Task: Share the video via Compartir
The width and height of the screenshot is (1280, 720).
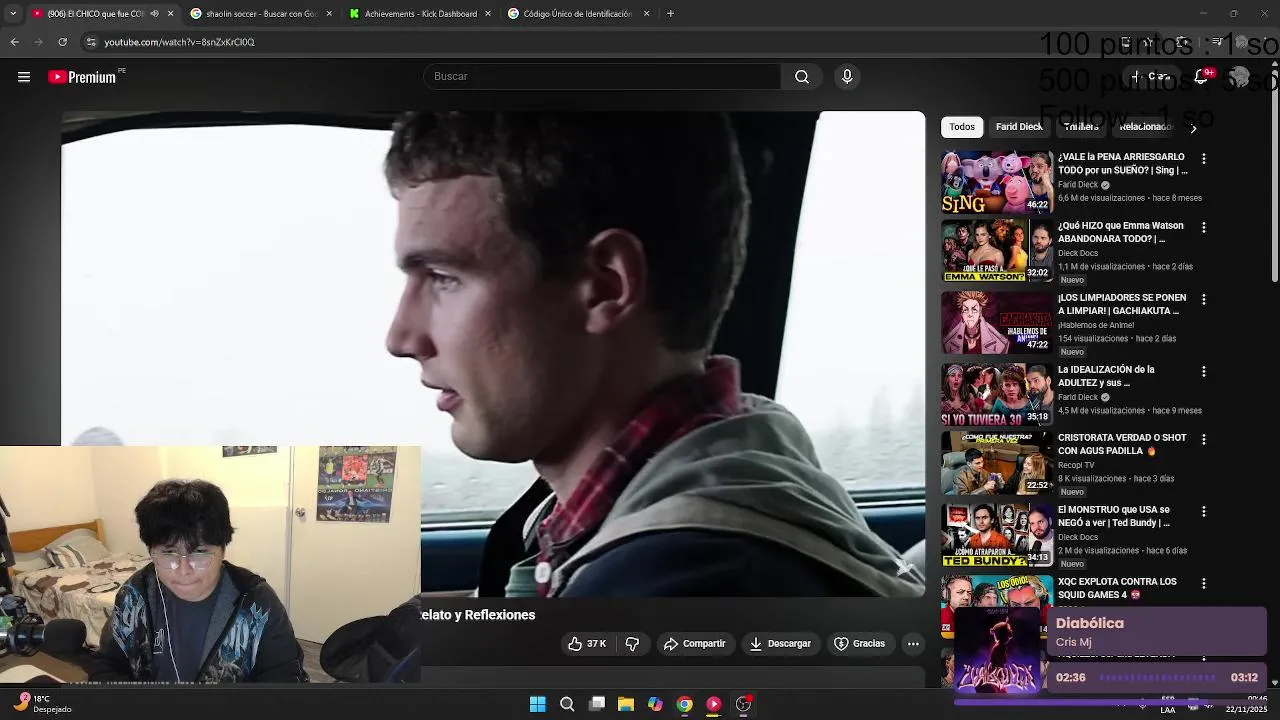Action: (x=695, y=644)
